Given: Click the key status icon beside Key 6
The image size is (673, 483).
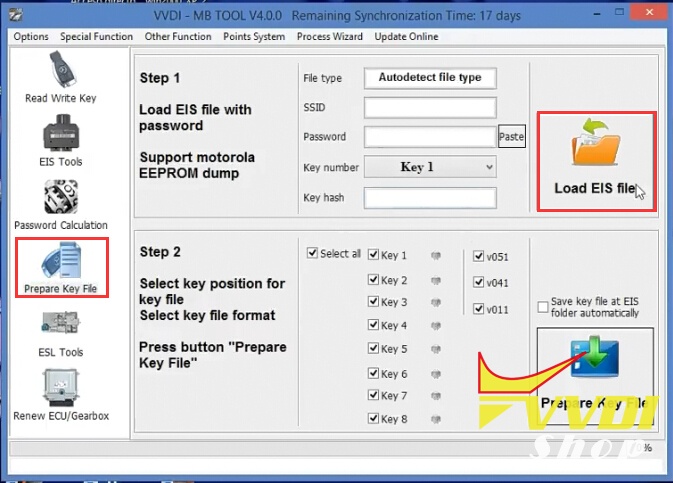Looking at the screenshot, I should pos(436,374).
